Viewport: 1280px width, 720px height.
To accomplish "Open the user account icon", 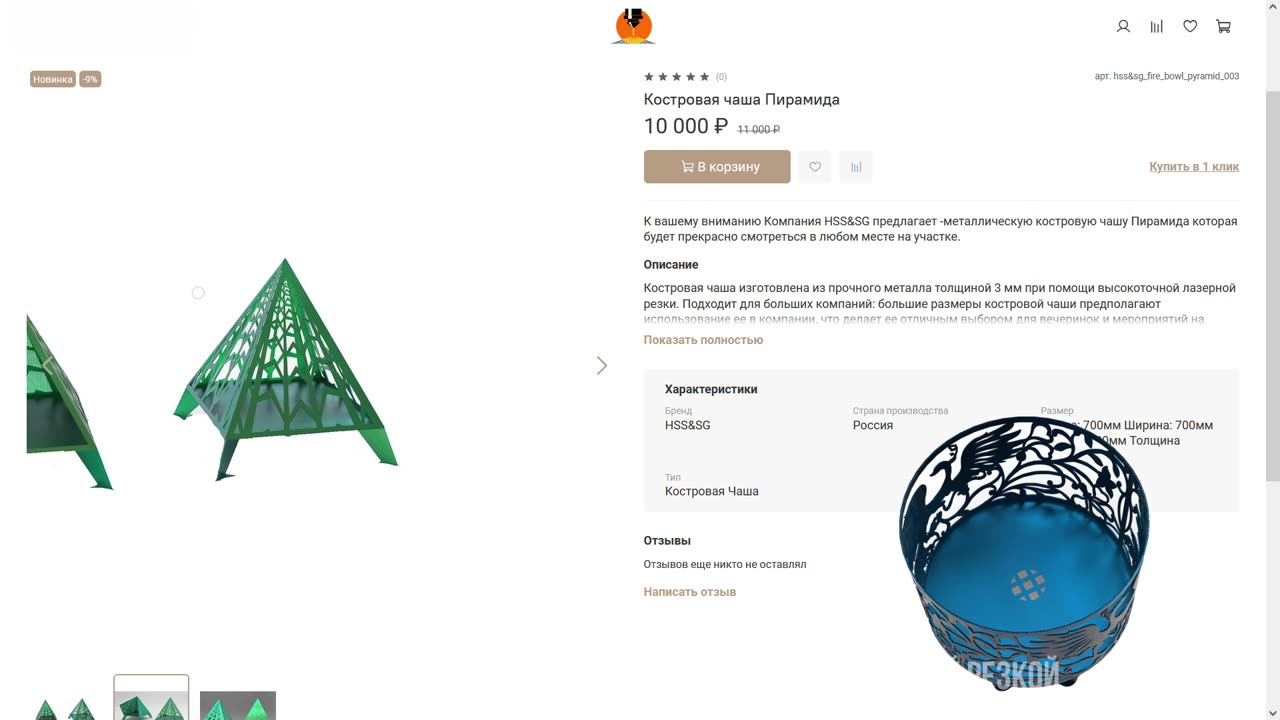I will pyautogui.click(x=1123, y=27).
